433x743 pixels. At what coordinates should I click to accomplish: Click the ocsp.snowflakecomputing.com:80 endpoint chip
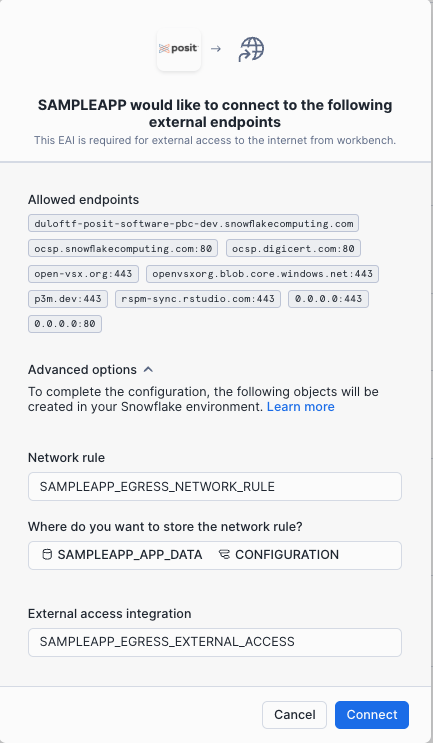click(123, 248)
